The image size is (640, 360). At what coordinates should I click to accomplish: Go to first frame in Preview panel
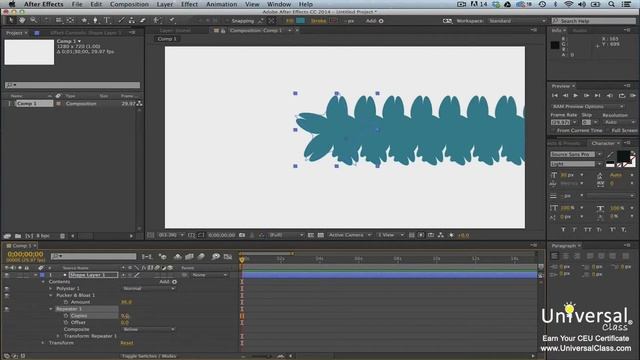pyautogui.click(x=555, y=96)
